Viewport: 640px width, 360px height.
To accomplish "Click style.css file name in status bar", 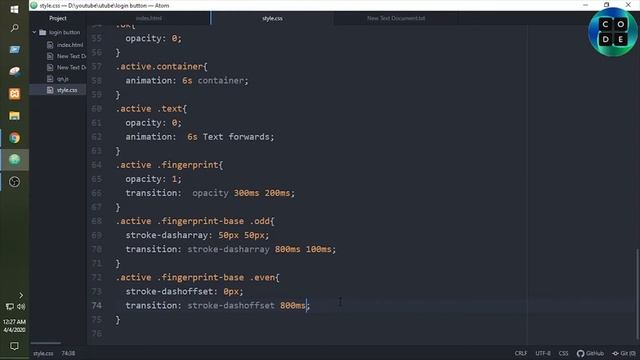I will [x=43, y=353].
